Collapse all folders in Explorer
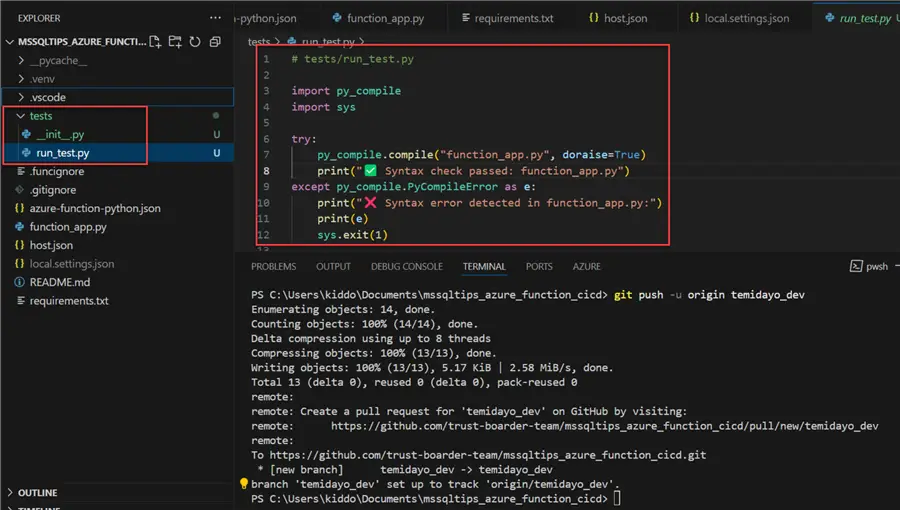The width and height of the screenshot is (900, 510). pyautogui.click(x=215, y=42)
